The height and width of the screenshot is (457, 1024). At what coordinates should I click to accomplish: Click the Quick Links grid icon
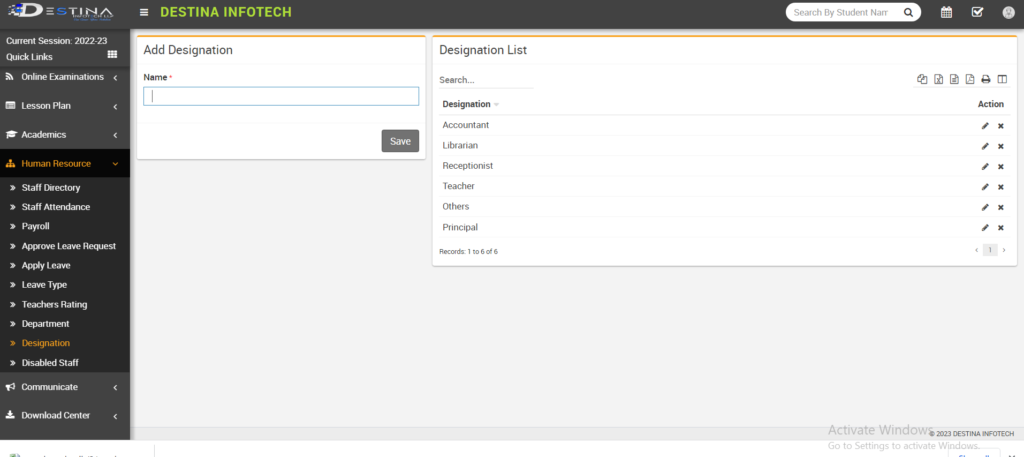112,55
